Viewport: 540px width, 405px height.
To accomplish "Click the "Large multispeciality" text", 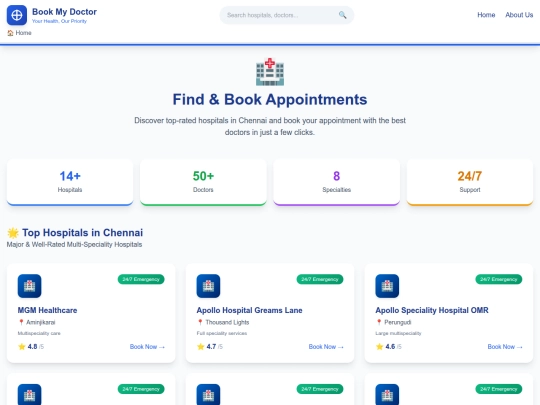I will tap(398, 333).
